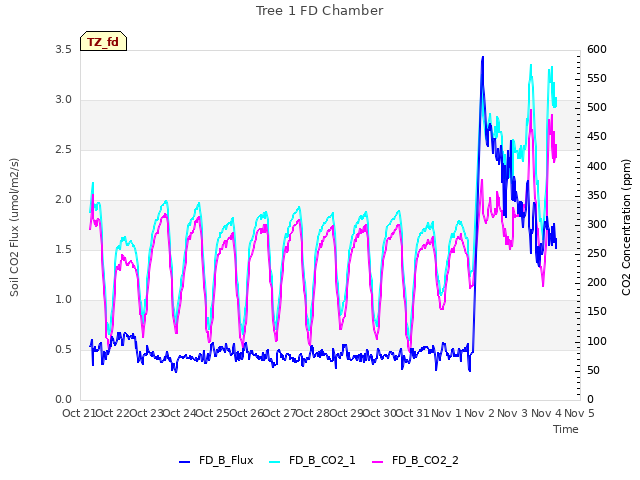This screenshot has height=480, width=640.
Task: Click the blue FD_B_Flux legend swatch
Action: click(x=184, y=462)
